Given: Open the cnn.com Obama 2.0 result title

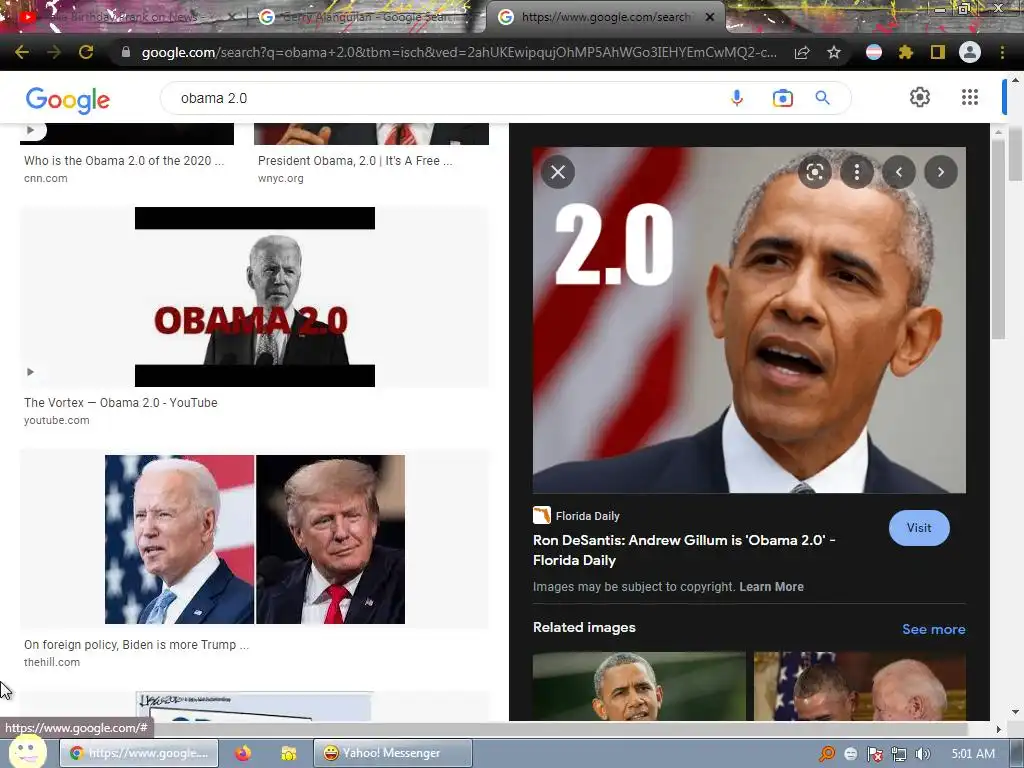Looking at the screenshot, I should tap(124, 161).
